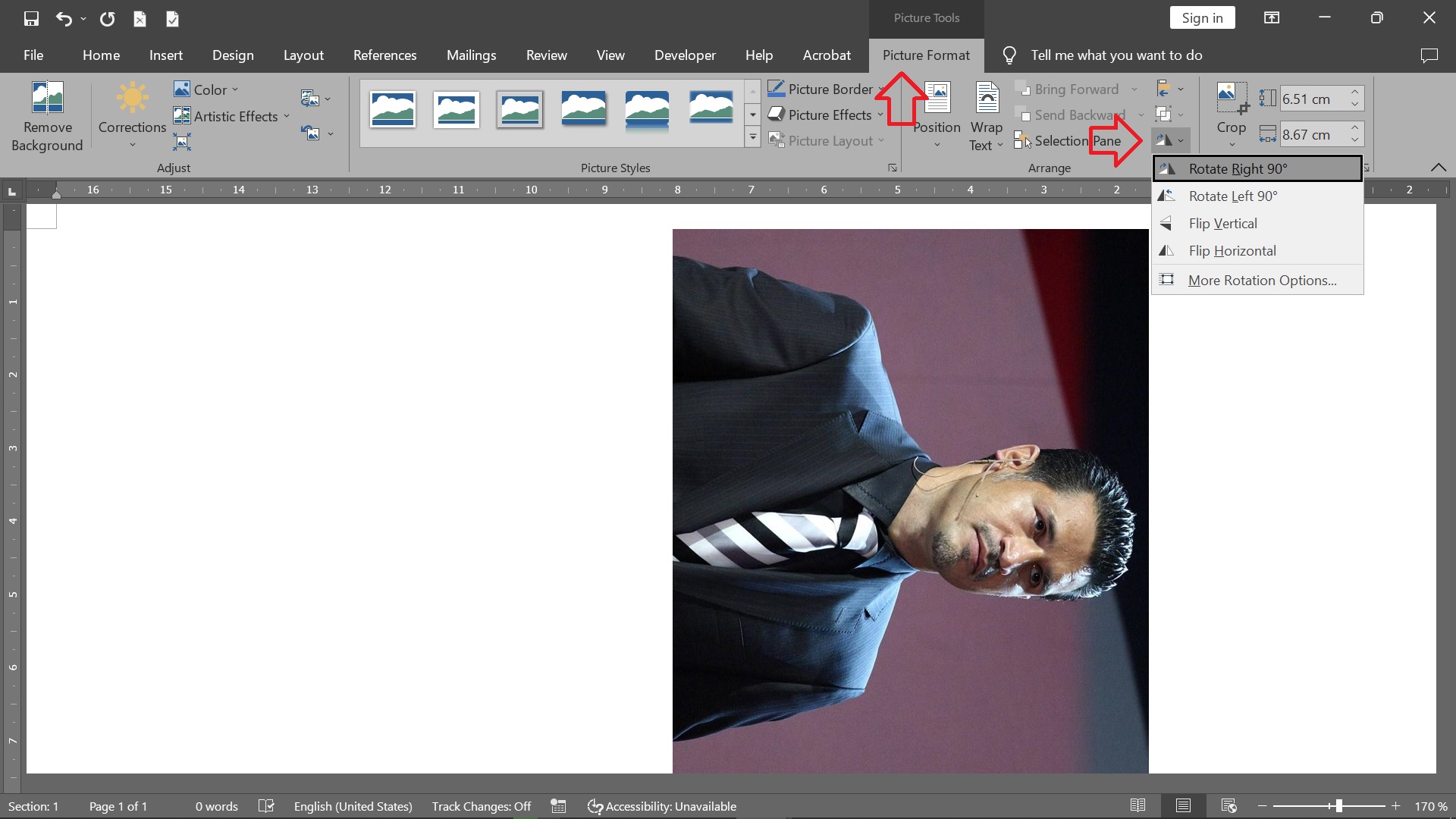Click the picture width field 8.67 cm
This screenshot has height=819, width=1456.
point(1312,134)
